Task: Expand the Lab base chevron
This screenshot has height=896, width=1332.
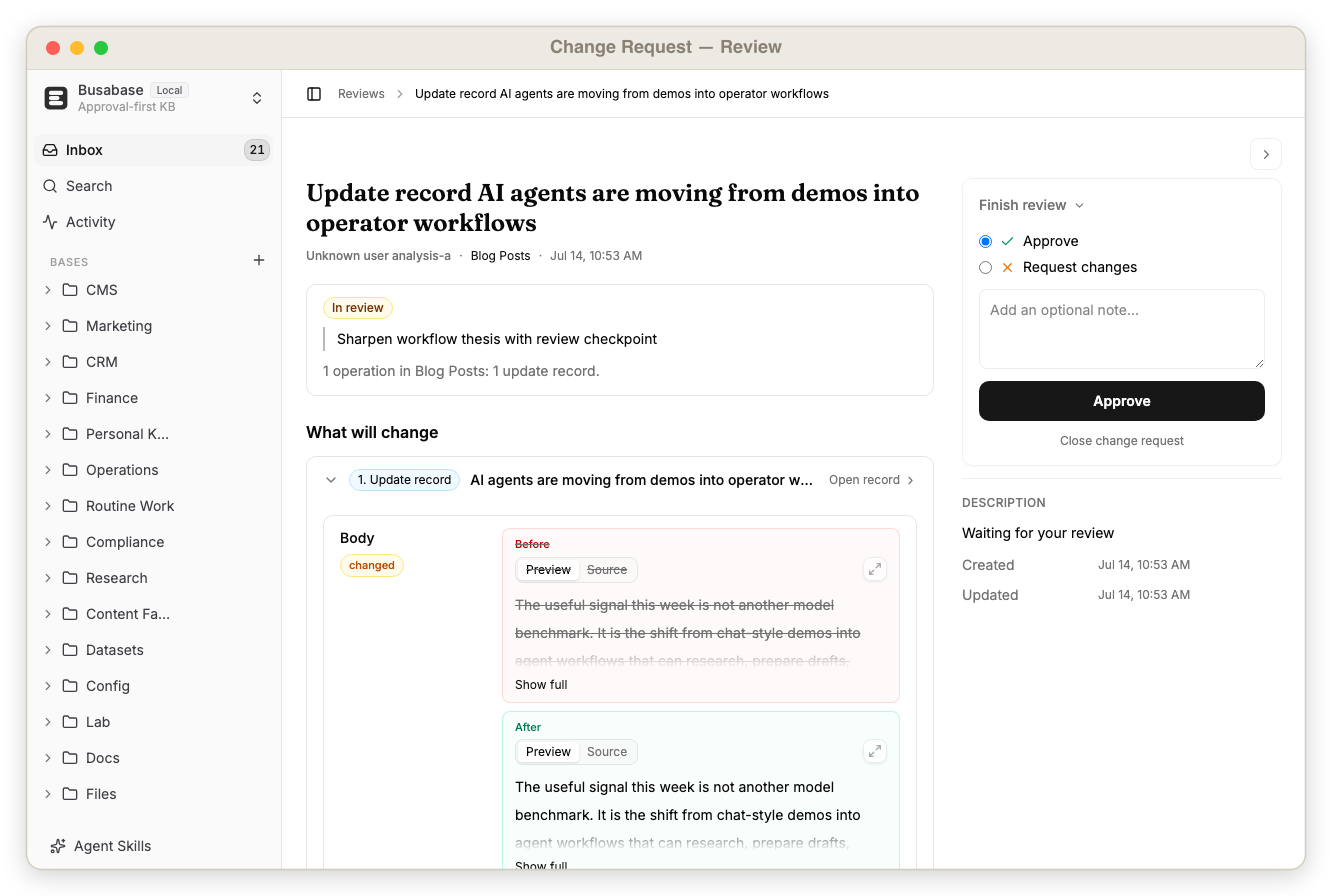Action: [x=48, y=722]
